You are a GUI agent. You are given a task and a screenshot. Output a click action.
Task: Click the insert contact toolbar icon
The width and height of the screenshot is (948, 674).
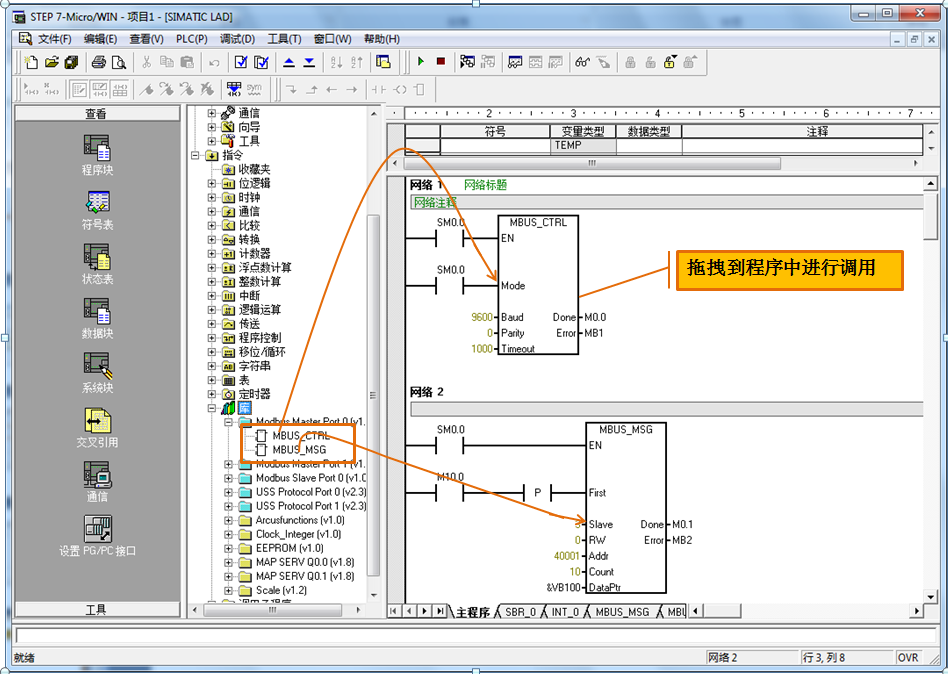[x=379, y=89]
